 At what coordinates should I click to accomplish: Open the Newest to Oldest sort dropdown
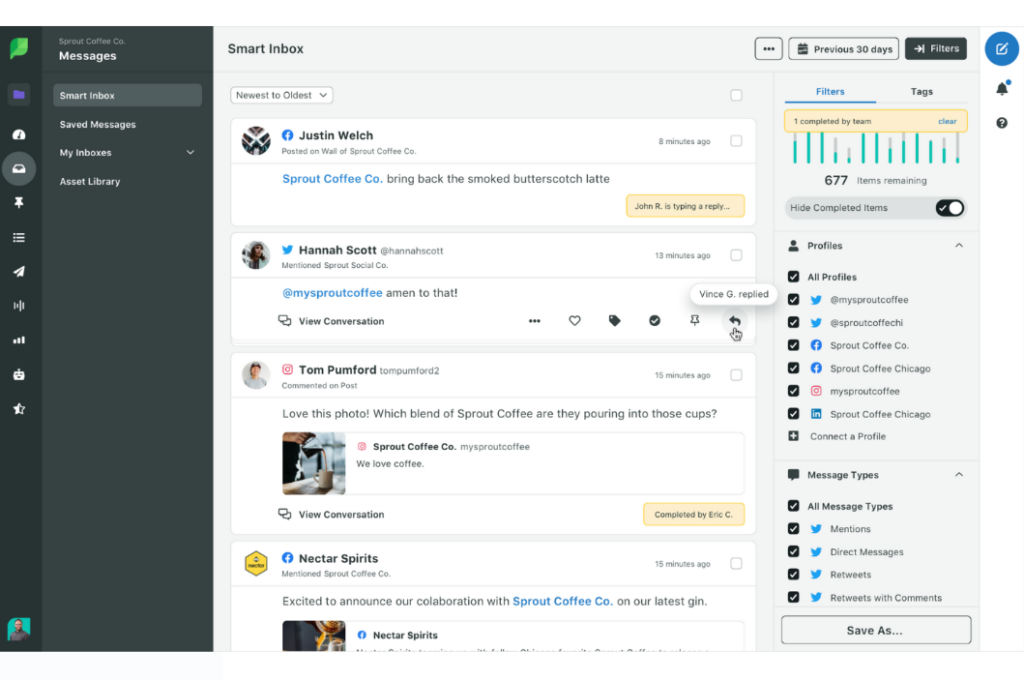(x=281, y=95)
